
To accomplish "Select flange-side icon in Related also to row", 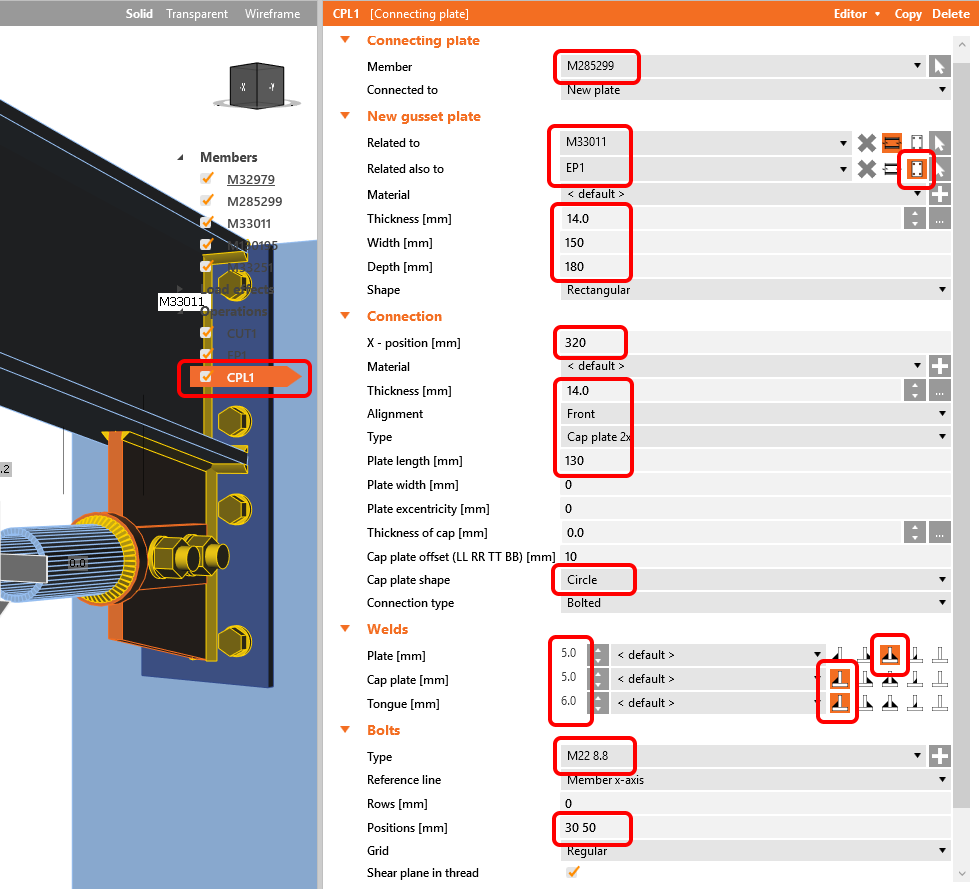I will (x=892, y=169).
